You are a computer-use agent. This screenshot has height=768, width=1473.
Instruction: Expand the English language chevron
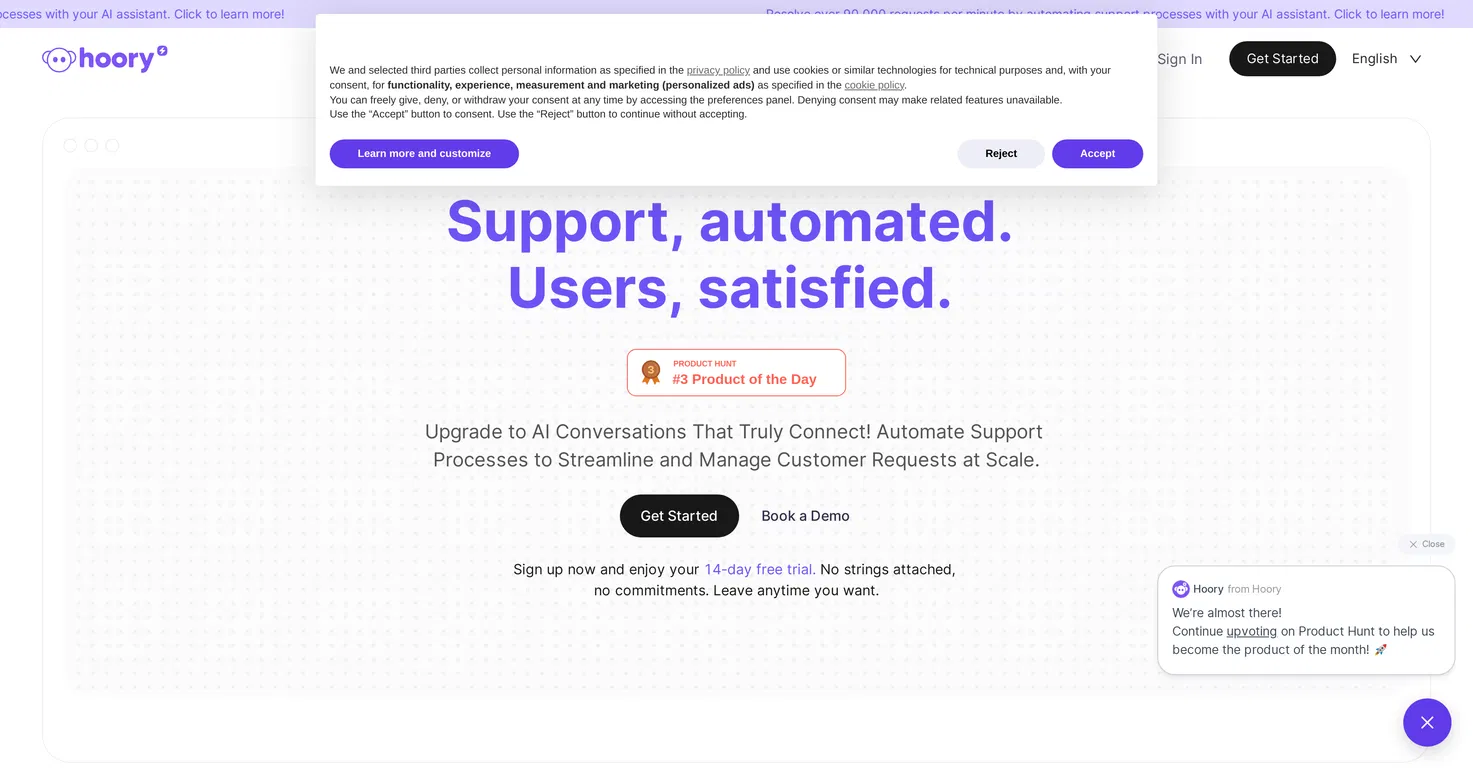pos(1415,59)
